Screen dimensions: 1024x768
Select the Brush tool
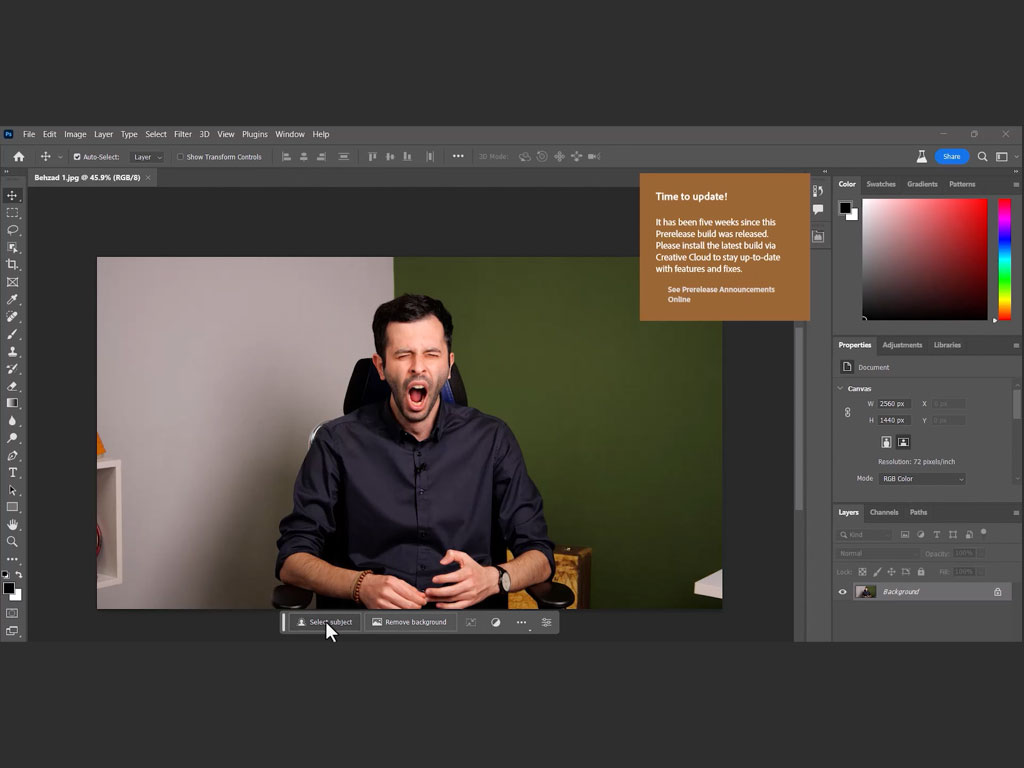[12, 334]
